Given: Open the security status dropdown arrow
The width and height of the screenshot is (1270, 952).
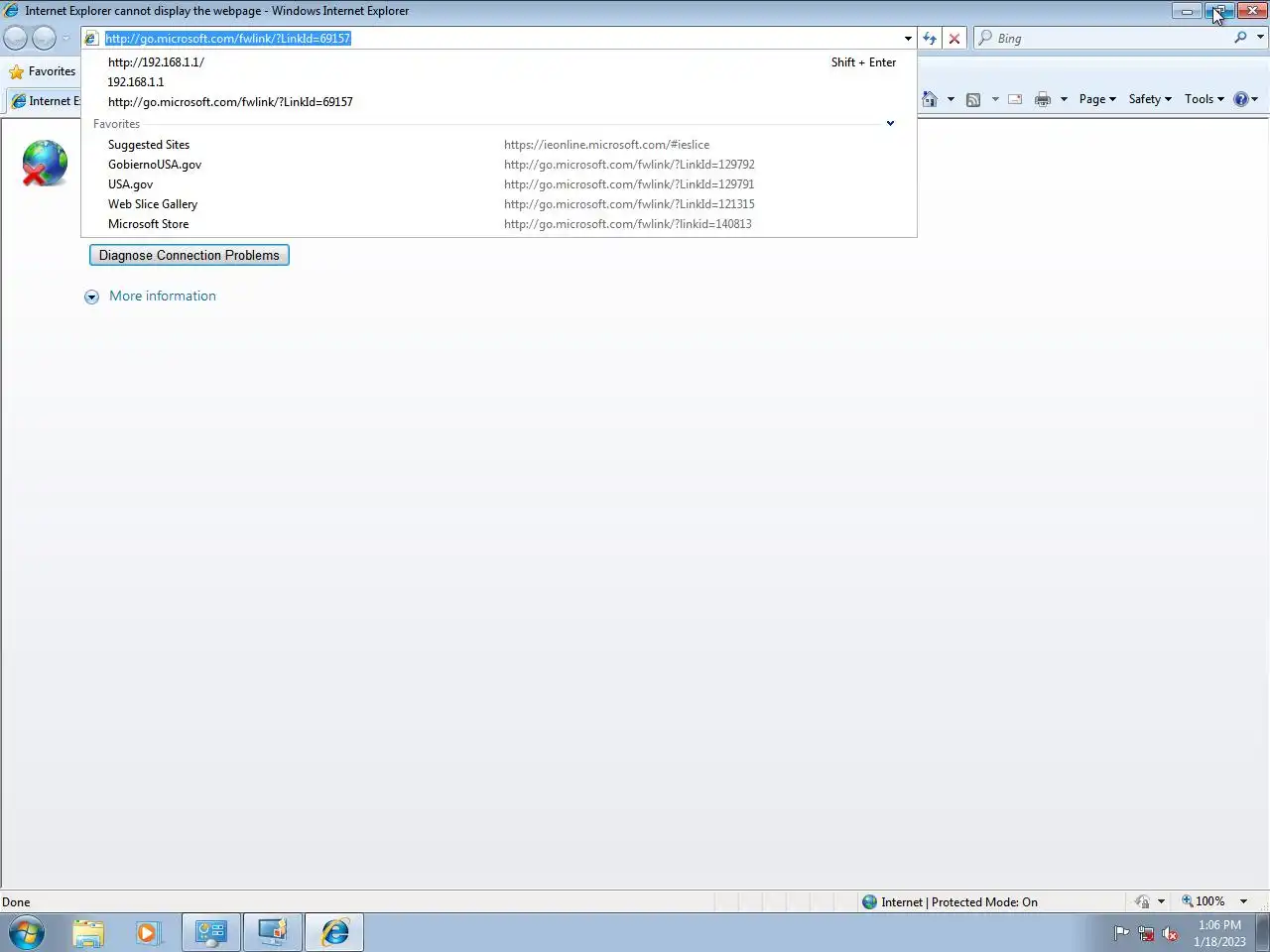Looking at the screenshot, I should point(1161,901).
